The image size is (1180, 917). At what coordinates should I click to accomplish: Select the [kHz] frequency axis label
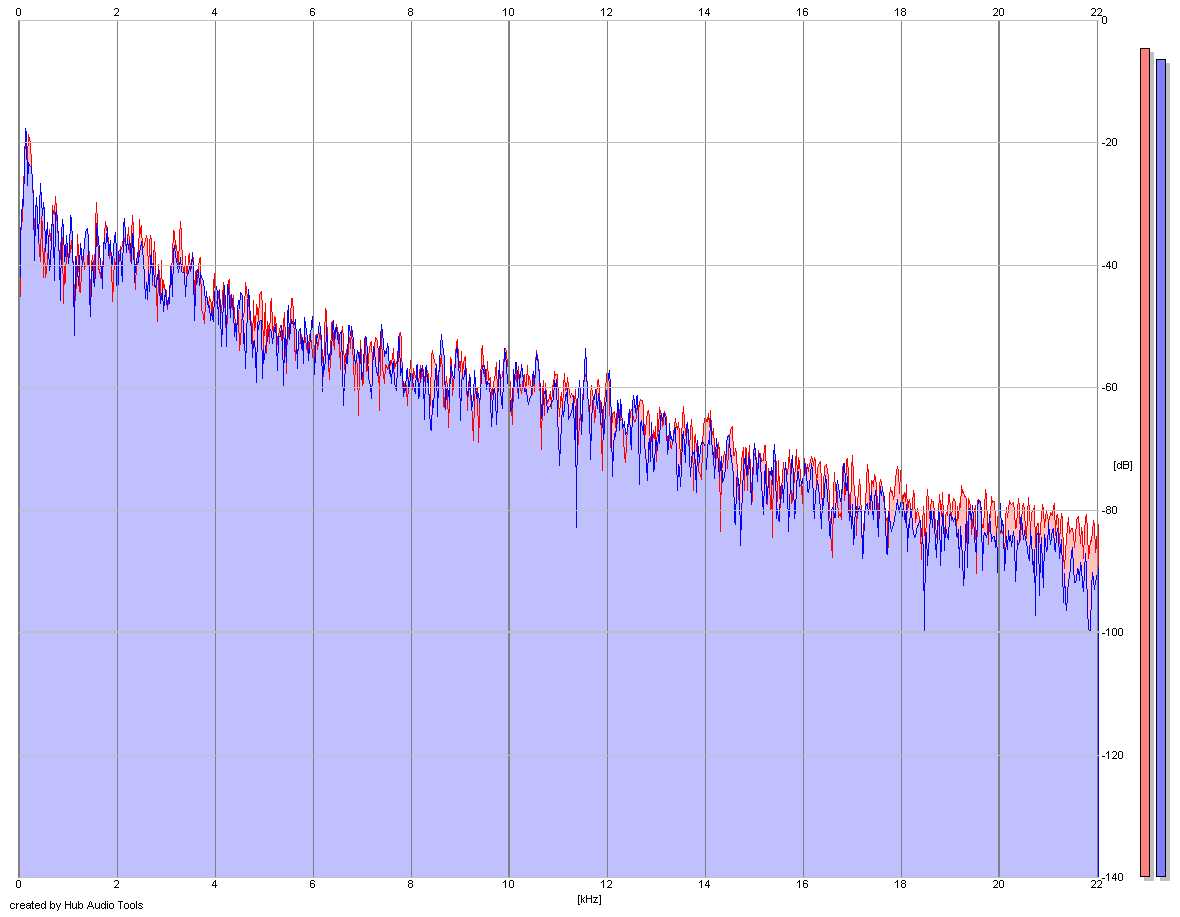click(x=589, y=899)
